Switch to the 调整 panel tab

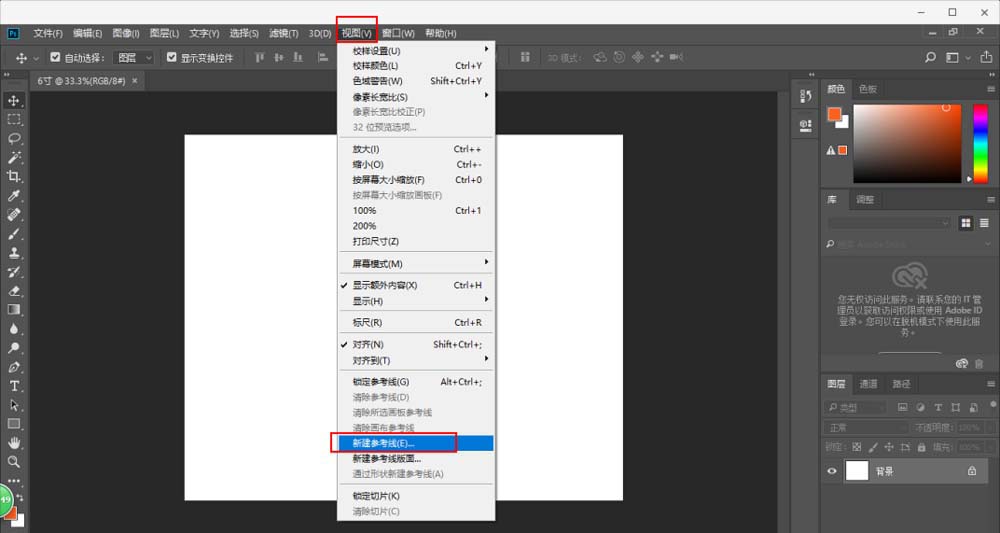865,200
